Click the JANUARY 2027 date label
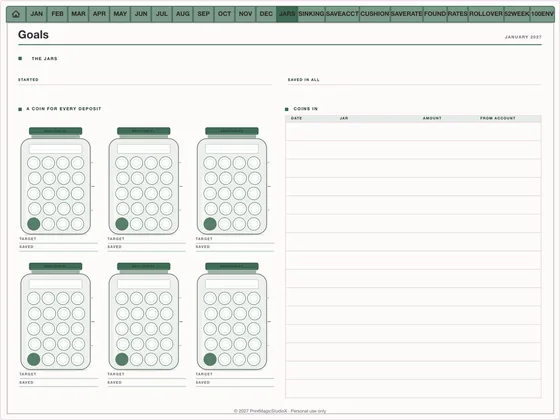 pyautogui.click(x=523, y=37)
